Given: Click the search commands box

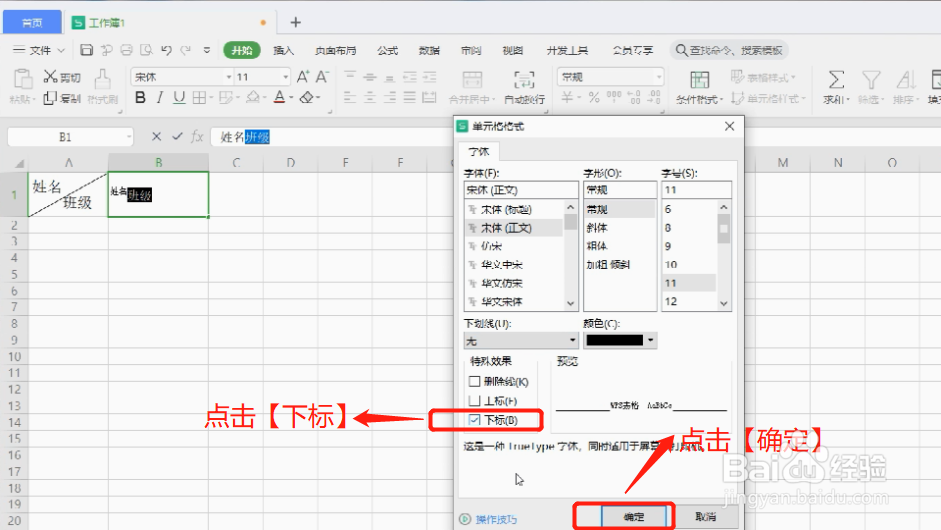Looking at the screenshot, I should point(729,50).
